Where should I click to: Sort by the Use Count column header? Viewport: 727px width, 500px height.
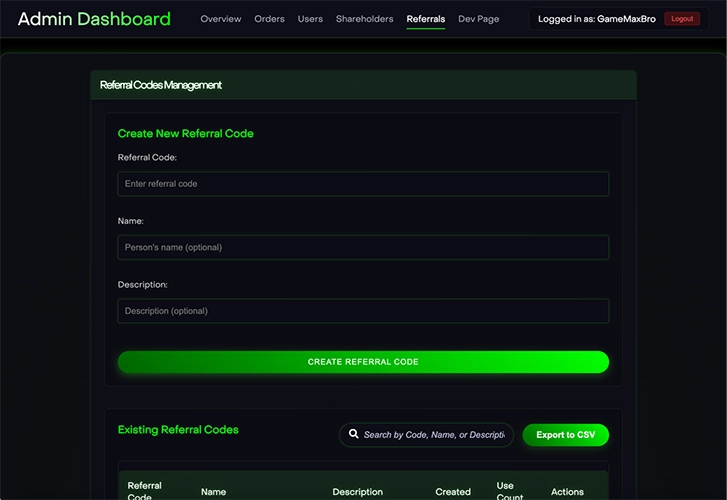(510, 491)
